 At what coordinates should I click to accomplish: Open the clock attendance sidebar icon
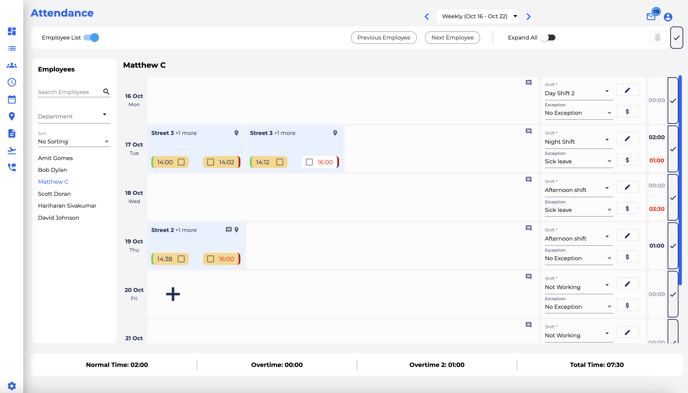point(12,82)
